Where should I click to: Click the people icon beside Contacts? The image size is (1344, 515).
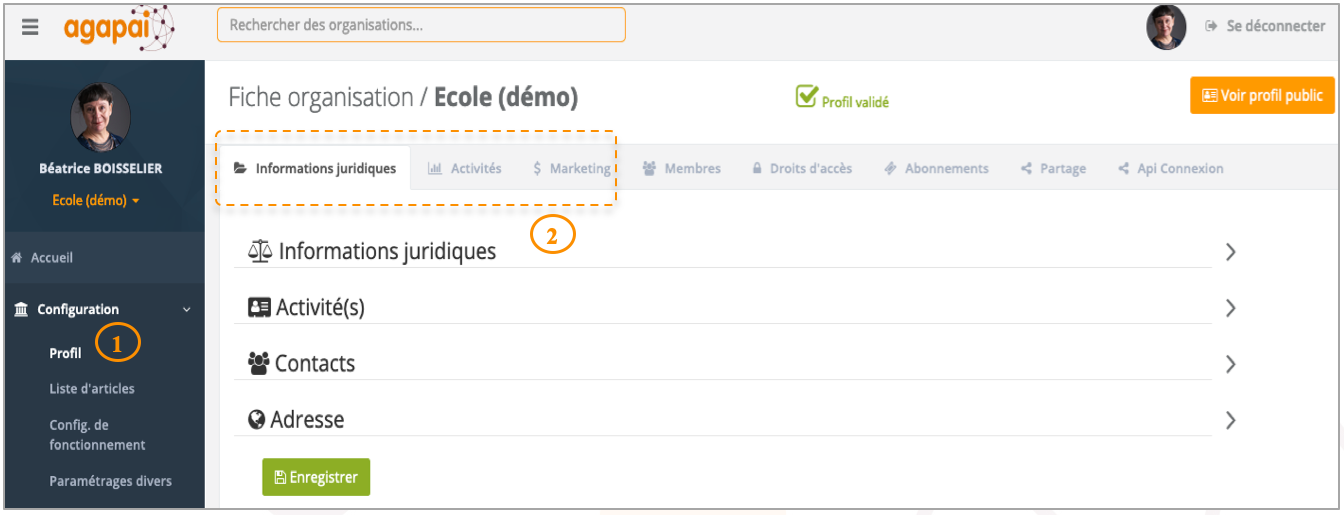click(259, 363)
